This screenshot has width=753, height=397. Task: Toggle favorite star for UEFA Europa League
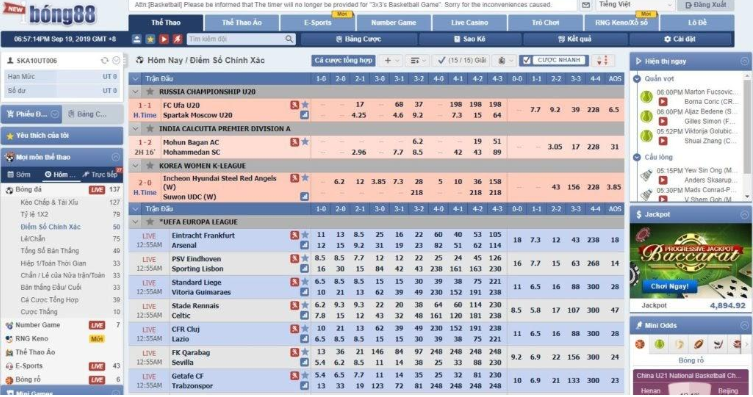tap(150, 222)
